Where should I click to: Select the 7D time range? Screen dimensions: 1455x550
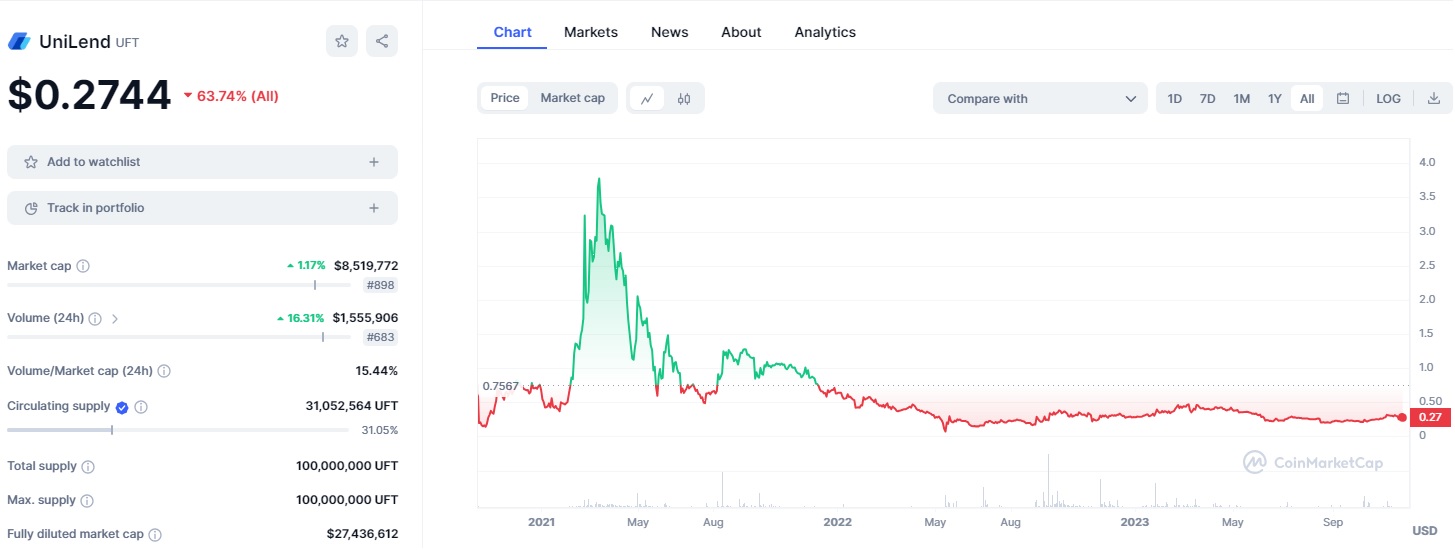click(1208, 98)
